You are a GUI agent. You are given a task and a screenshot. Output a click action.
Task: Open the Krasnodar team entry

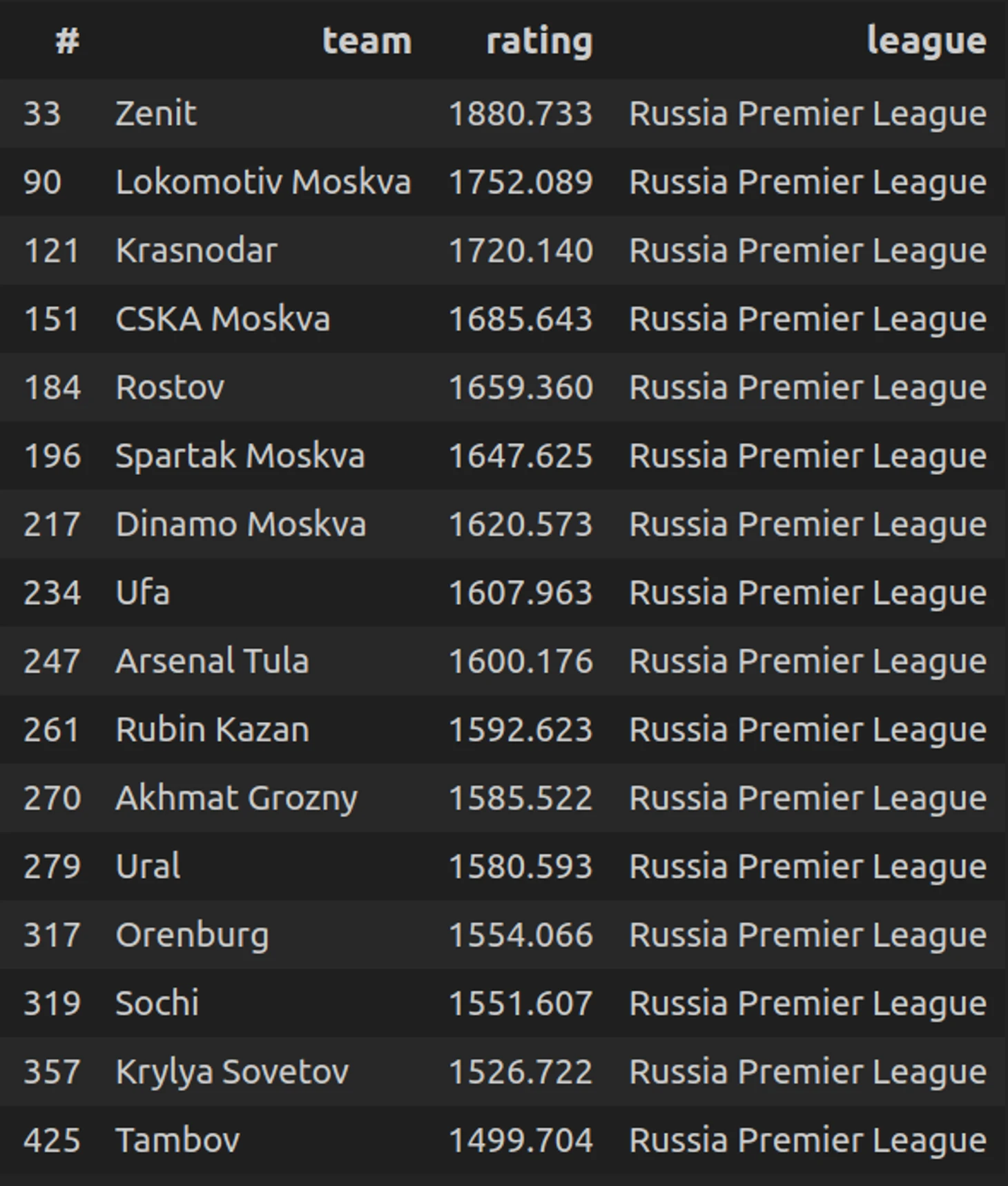point(196,251)
